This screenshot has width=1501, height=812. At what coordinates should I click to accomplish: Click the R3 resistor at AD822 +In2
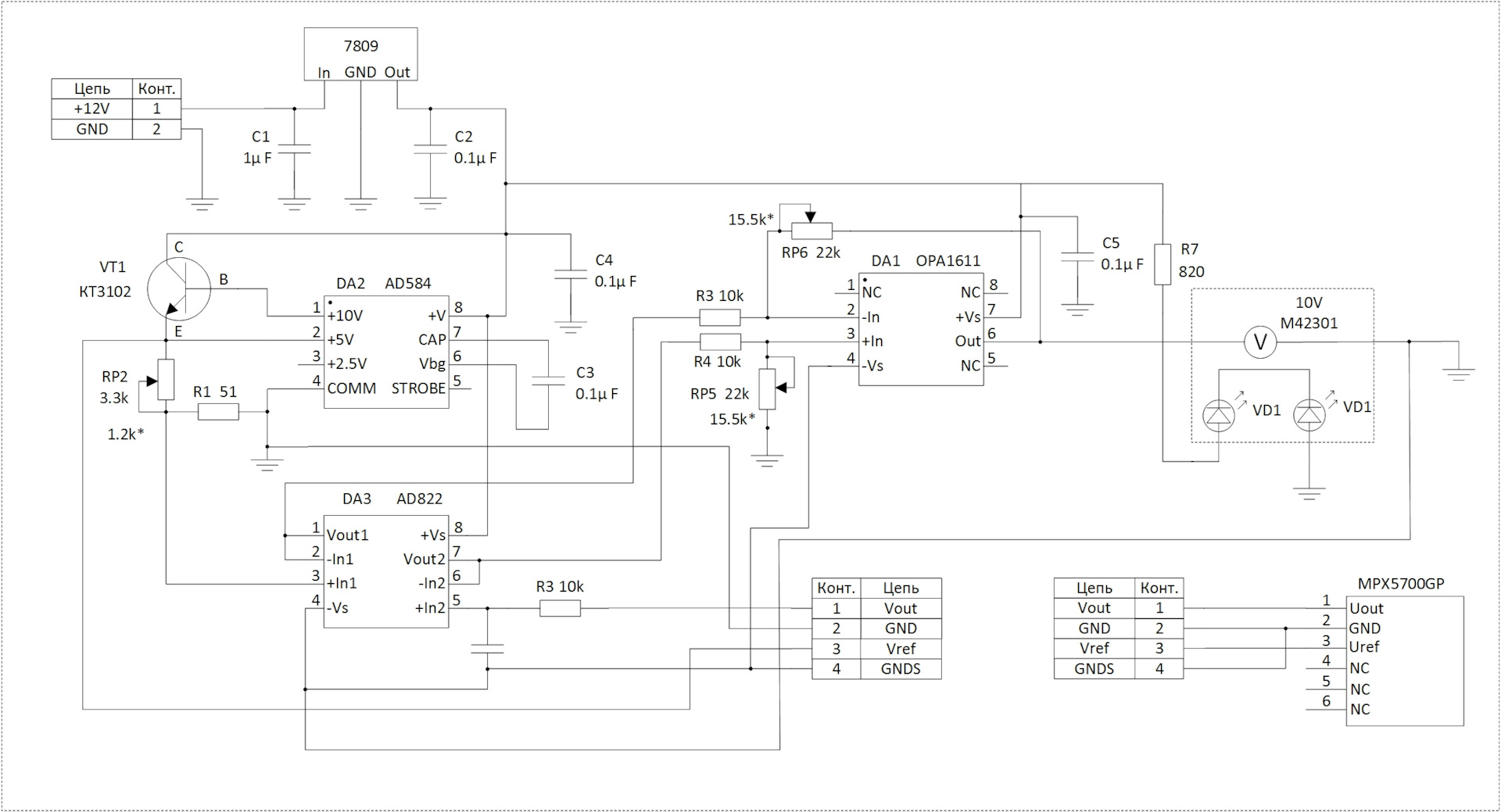click(x=560, y=608)
